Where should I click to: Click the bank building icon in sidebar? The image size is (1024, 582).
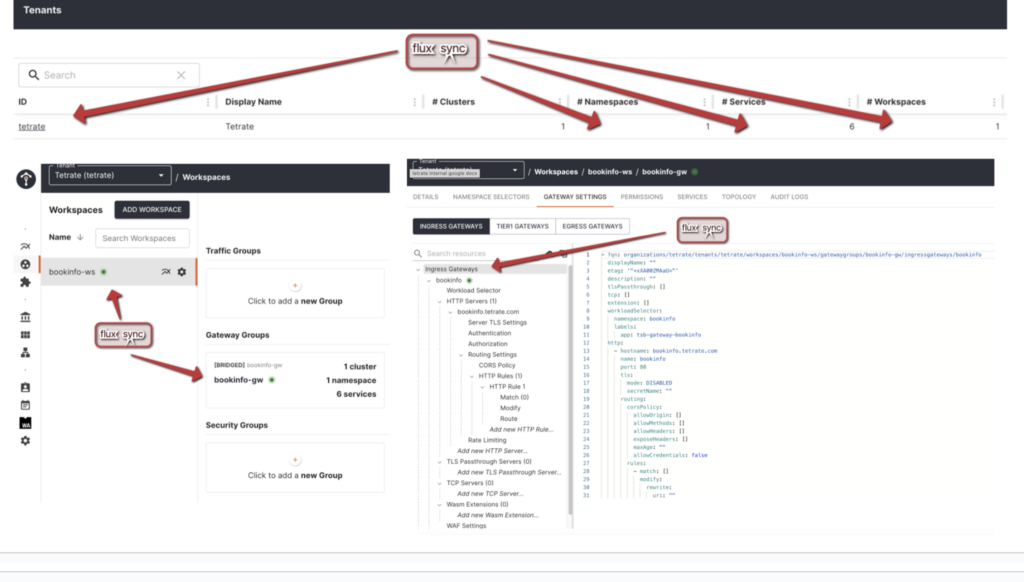(x=26, y=317)
